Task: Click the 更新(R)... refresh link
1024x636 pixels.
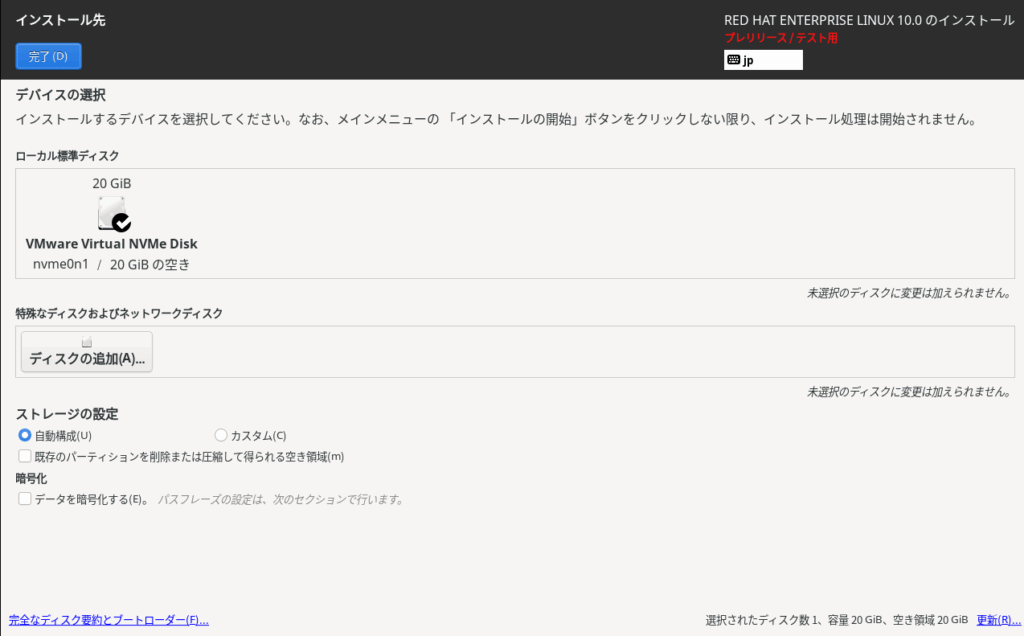Action: pyautogui.click(x=998, y=620)
